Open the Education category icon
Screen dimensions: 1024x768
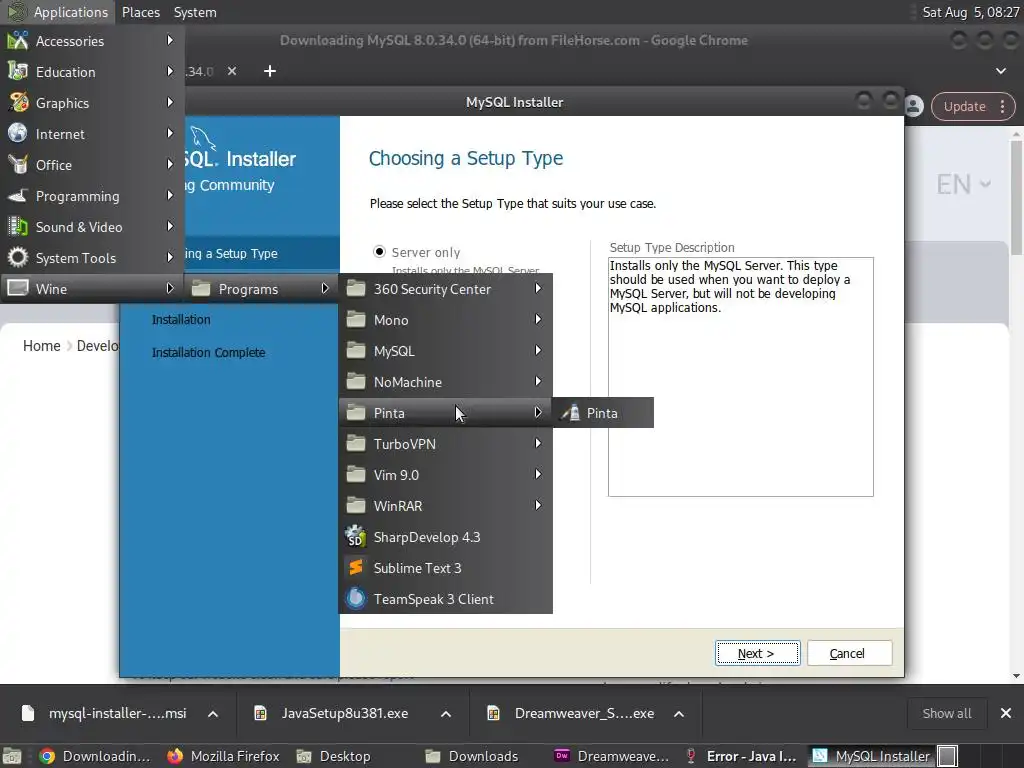(x=18, y=72)
